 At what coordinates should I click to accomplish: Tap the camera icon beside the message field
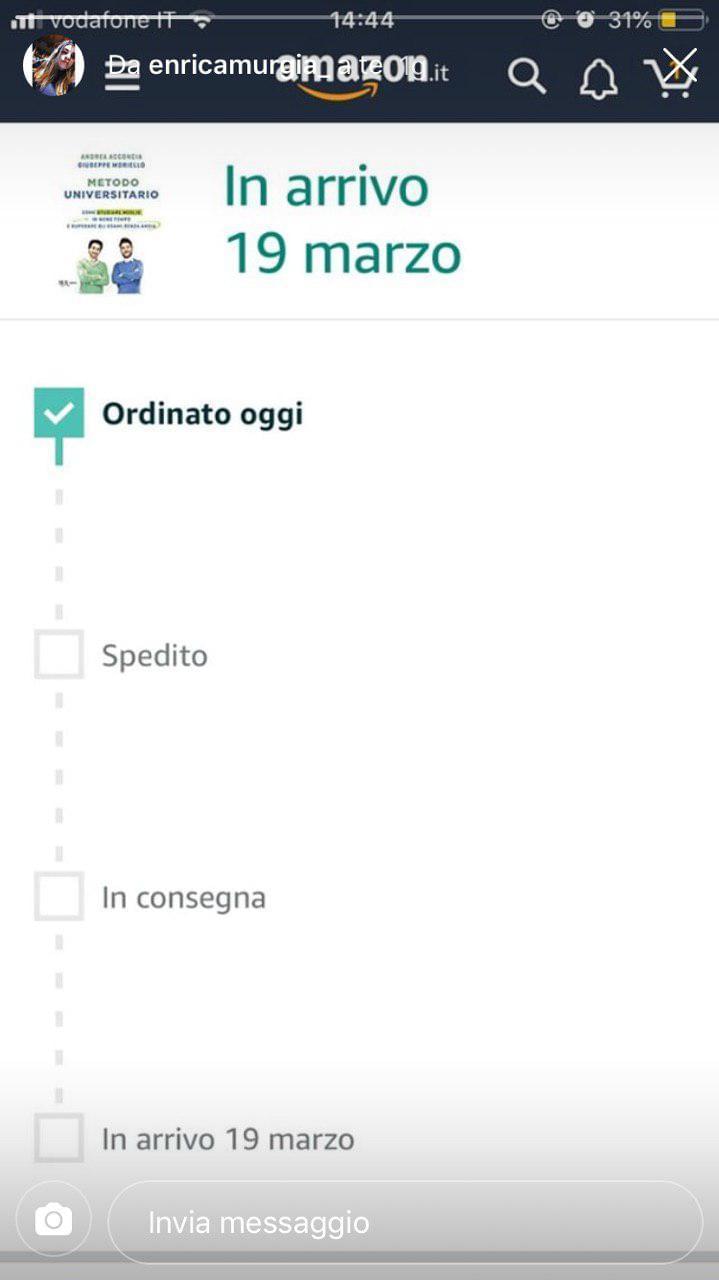click(x=53, y=1220)
